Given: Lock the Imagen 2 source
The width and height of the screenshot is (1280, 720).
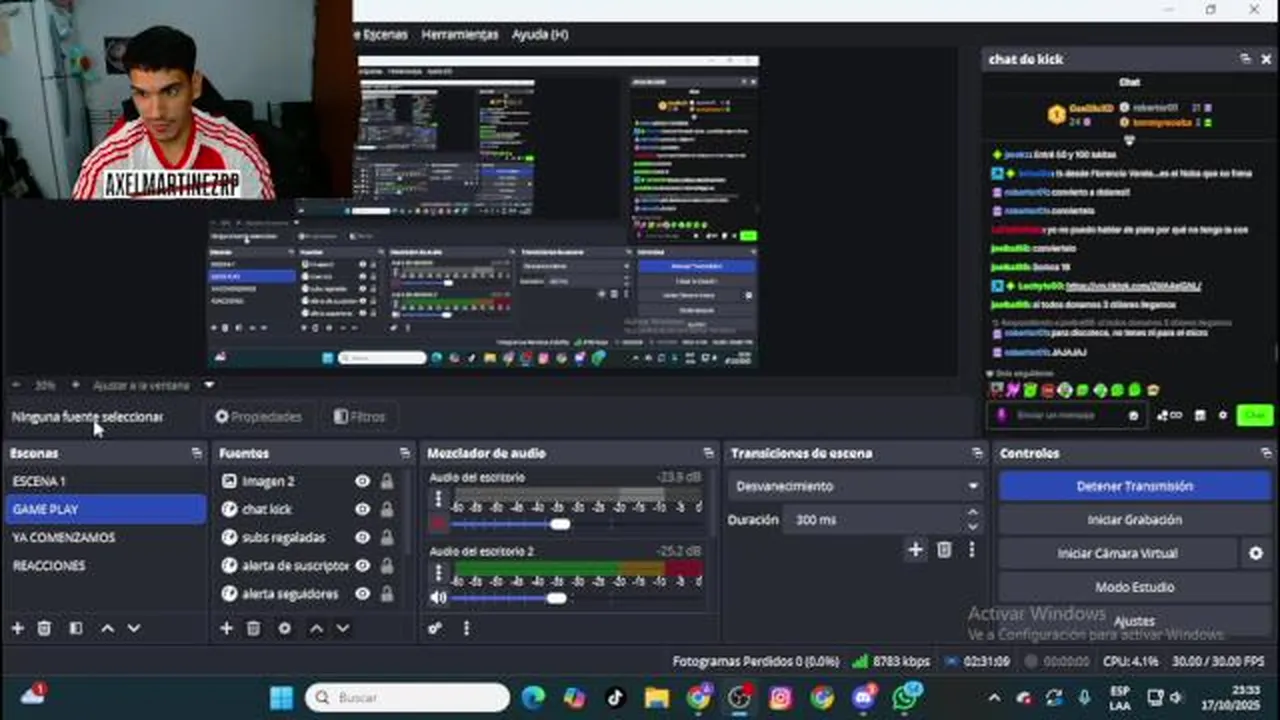Looking at the screenshot, I should tap(386, 481).
